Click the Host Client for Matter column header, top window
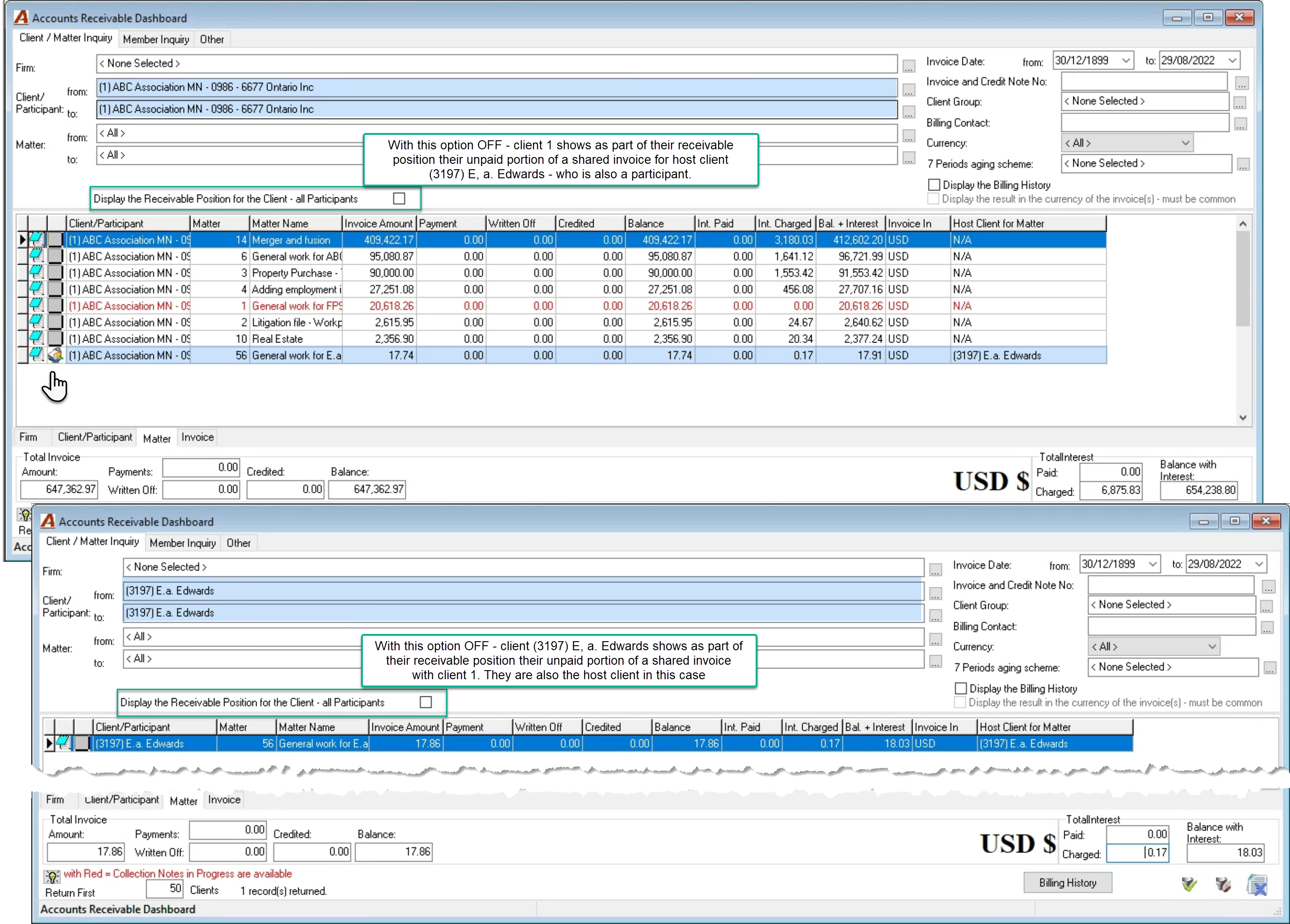This screenshot has width=1290, height=924. pos(1028,223)
